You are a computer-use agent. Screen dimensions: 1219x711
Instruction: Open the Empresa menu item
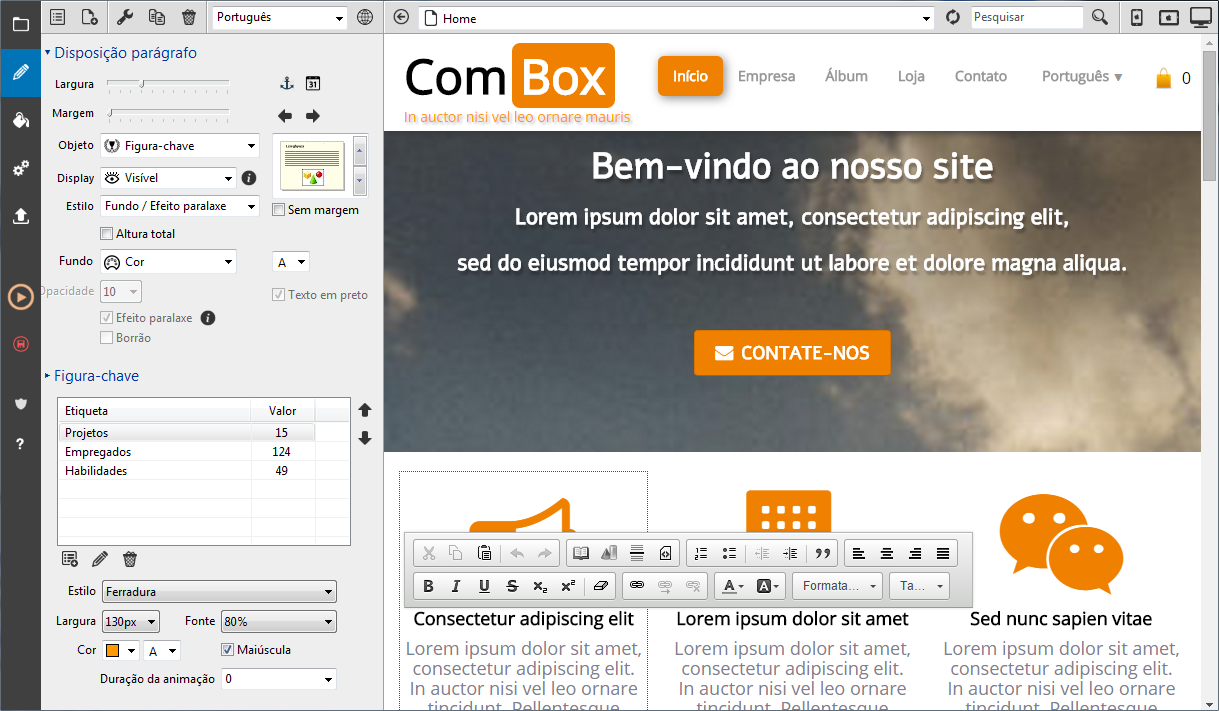[766, 76]
